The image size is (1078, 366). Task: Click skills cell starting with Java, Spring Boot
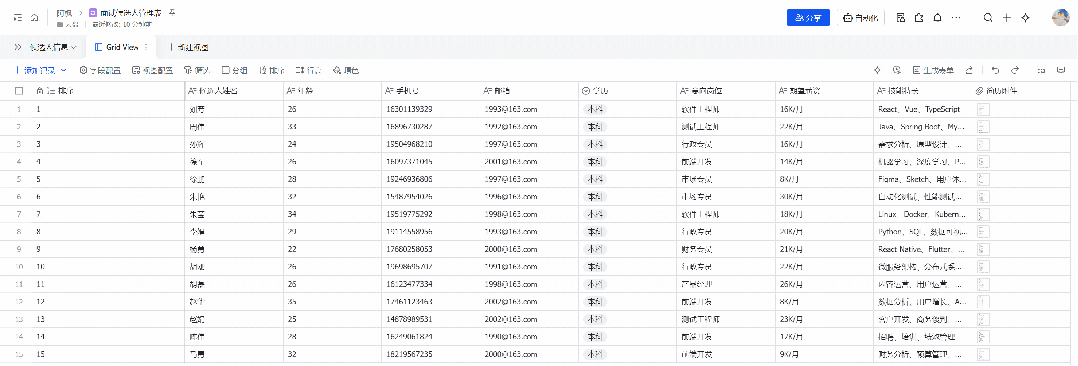click(923, 127)
